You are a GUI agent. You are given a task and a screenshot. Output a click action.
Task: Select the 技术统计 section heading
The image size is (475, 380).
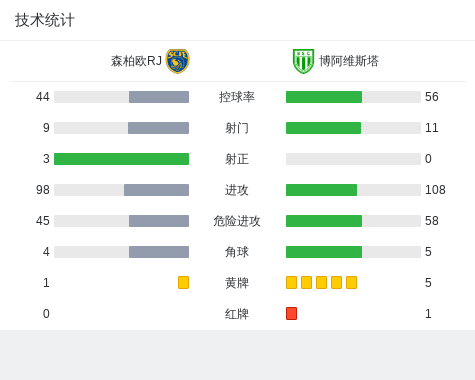[45, 20]
